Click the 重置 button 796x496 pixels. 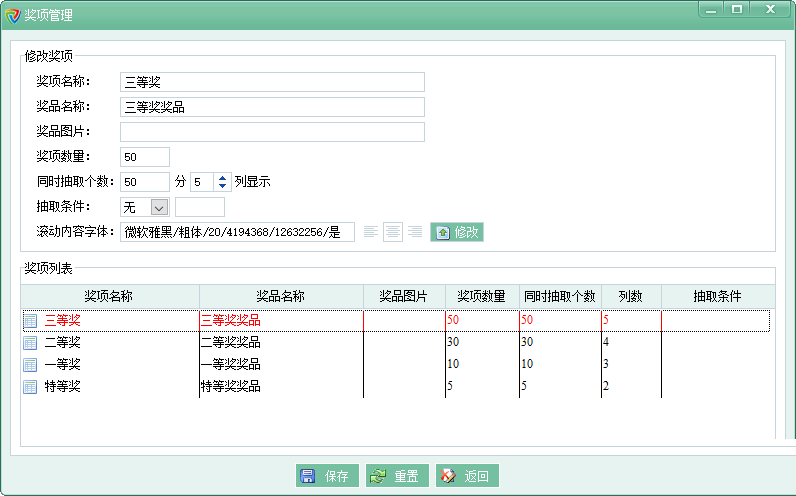pos(395,476)
